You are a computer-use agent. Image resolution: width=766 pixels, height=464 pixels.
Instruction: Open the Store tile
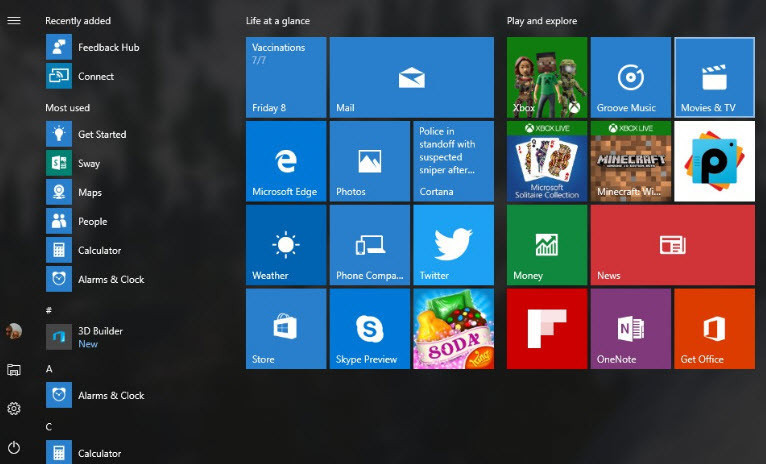[x=285, y=329]
